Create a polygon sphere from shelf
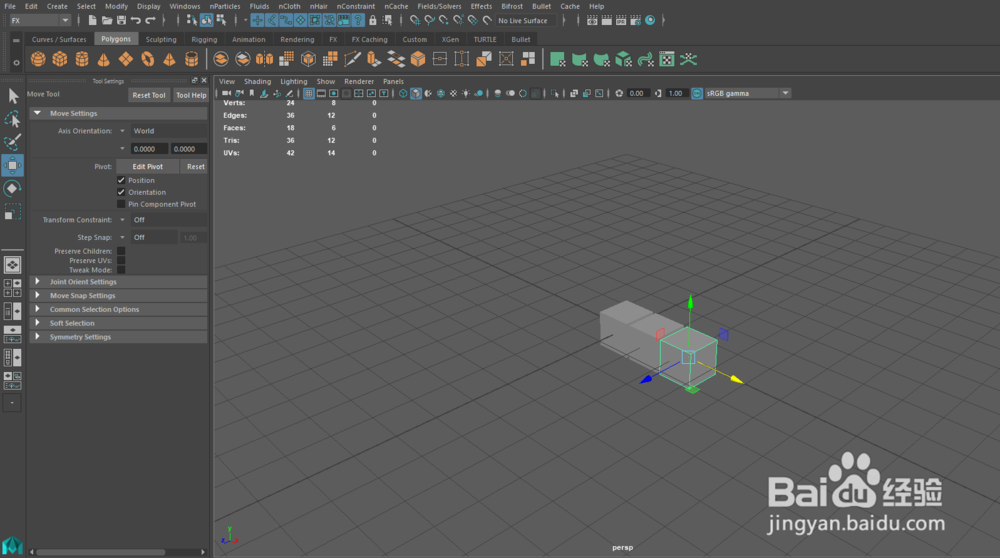 (x=38, y=59)
